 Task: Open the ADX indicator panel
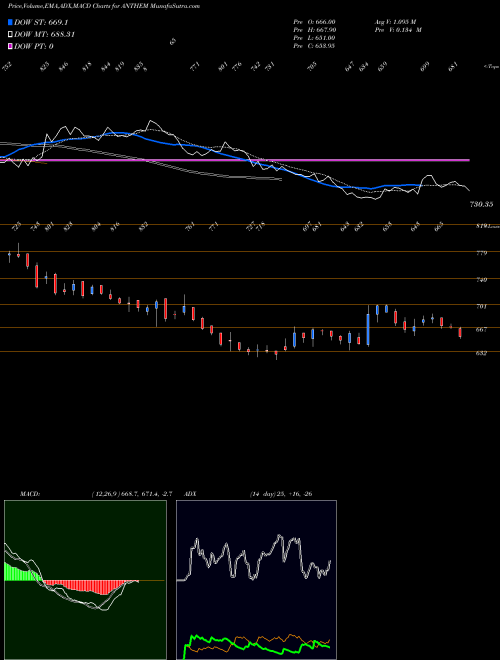[256, 580]
